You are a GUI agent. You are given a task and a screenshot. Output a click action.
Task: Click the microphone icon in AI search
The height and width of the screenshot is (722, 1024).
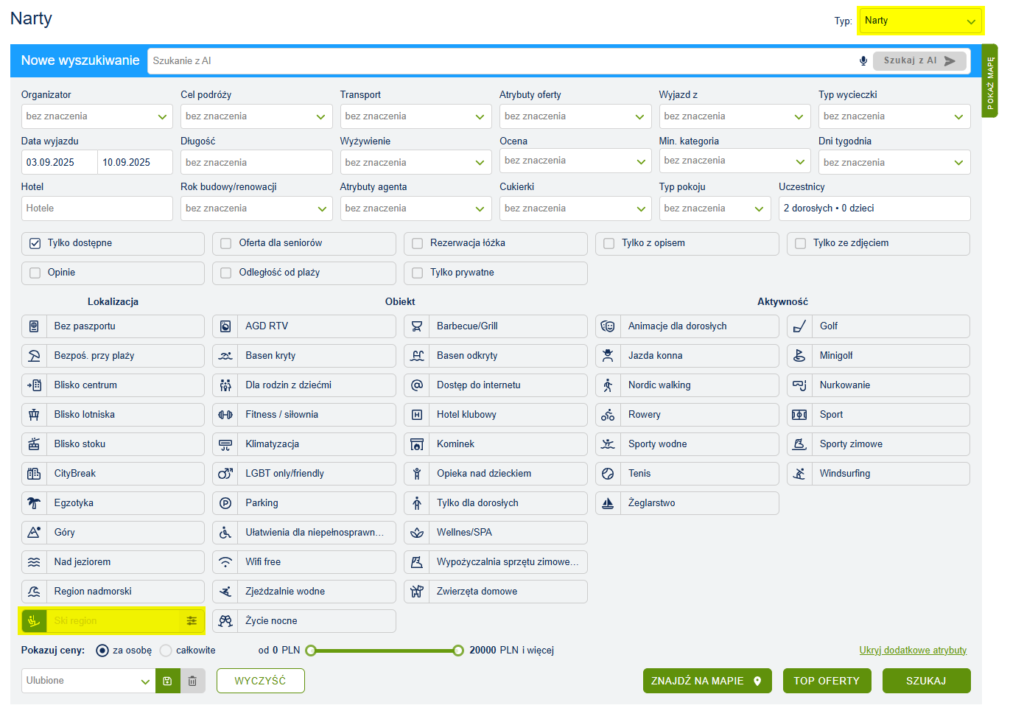click(x=863, y=61)
